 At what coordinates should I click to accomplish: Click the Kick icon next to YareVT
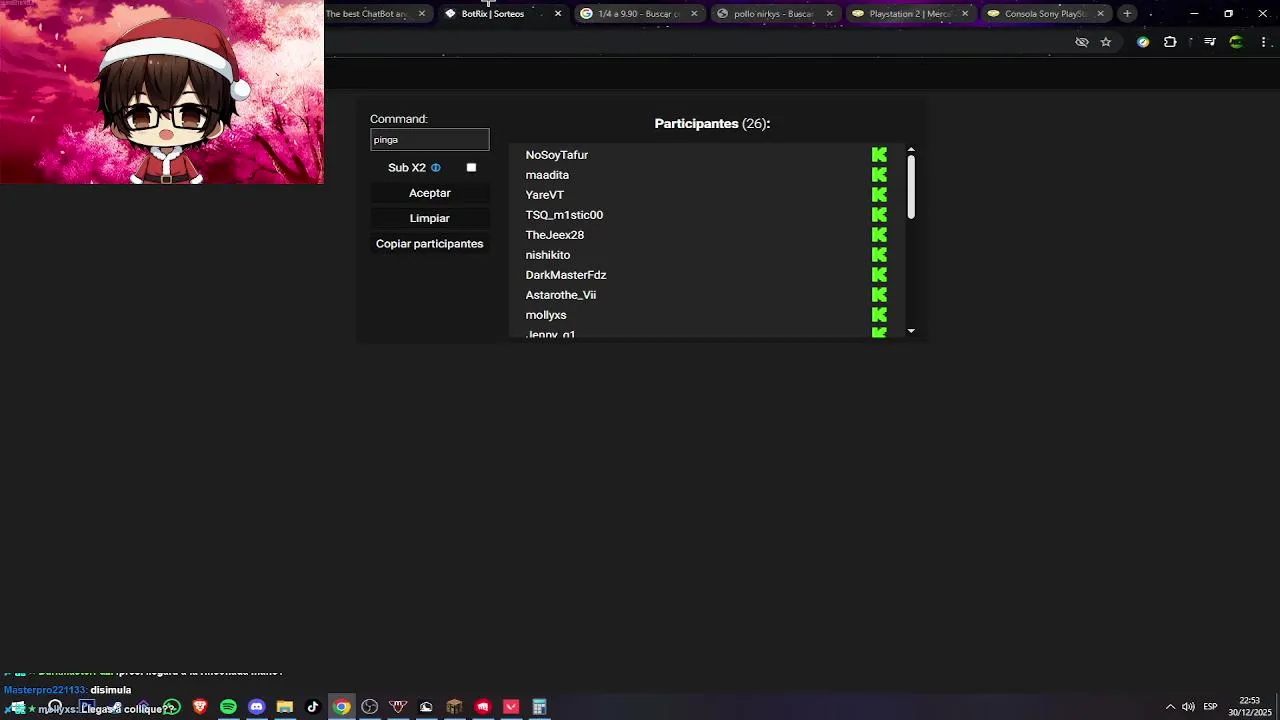879,195
